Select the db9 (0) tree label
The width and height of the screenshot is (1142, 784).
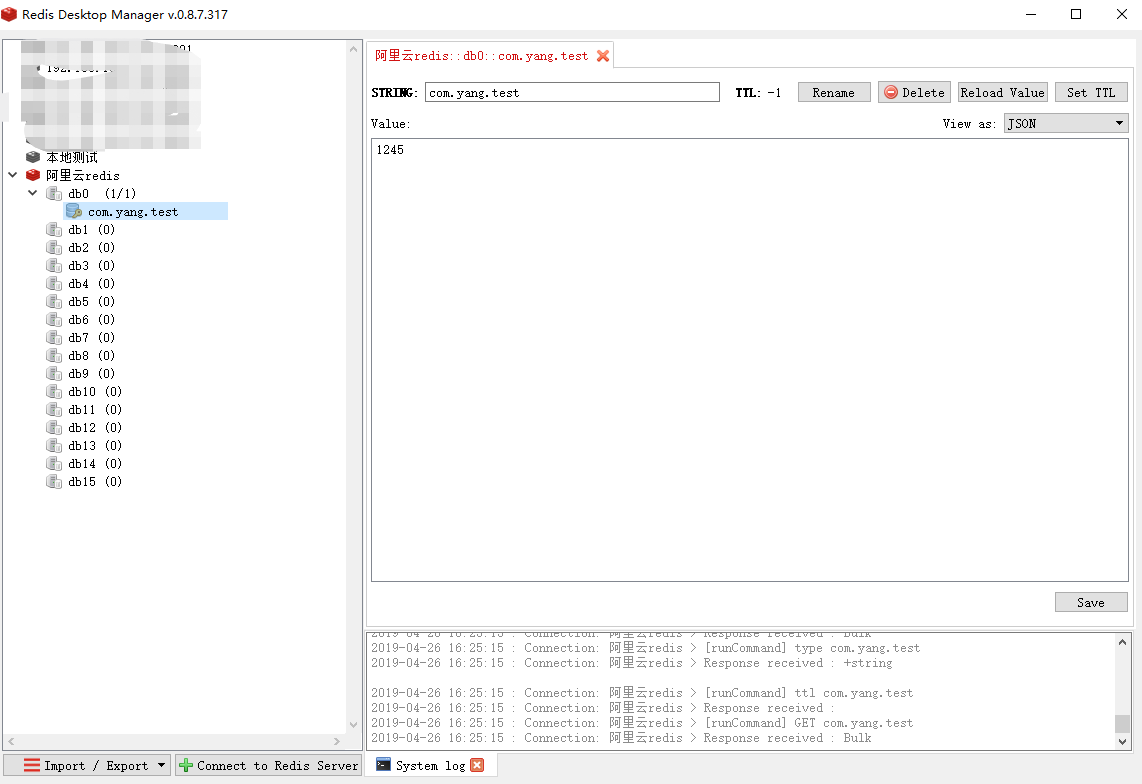pos(92,373)
